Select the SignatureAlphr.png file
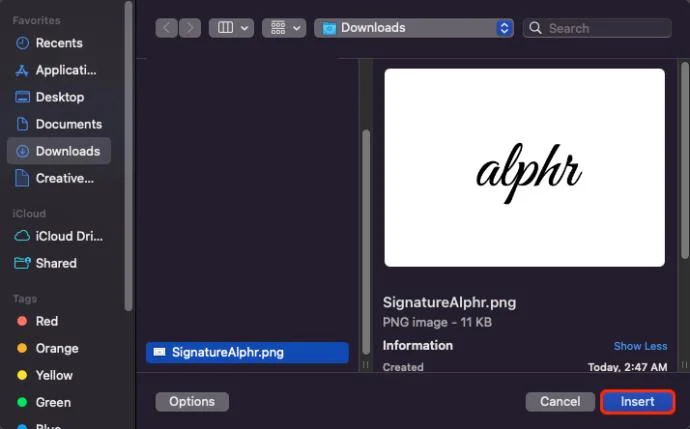690x429 pixels. click(x=247, y=352)
